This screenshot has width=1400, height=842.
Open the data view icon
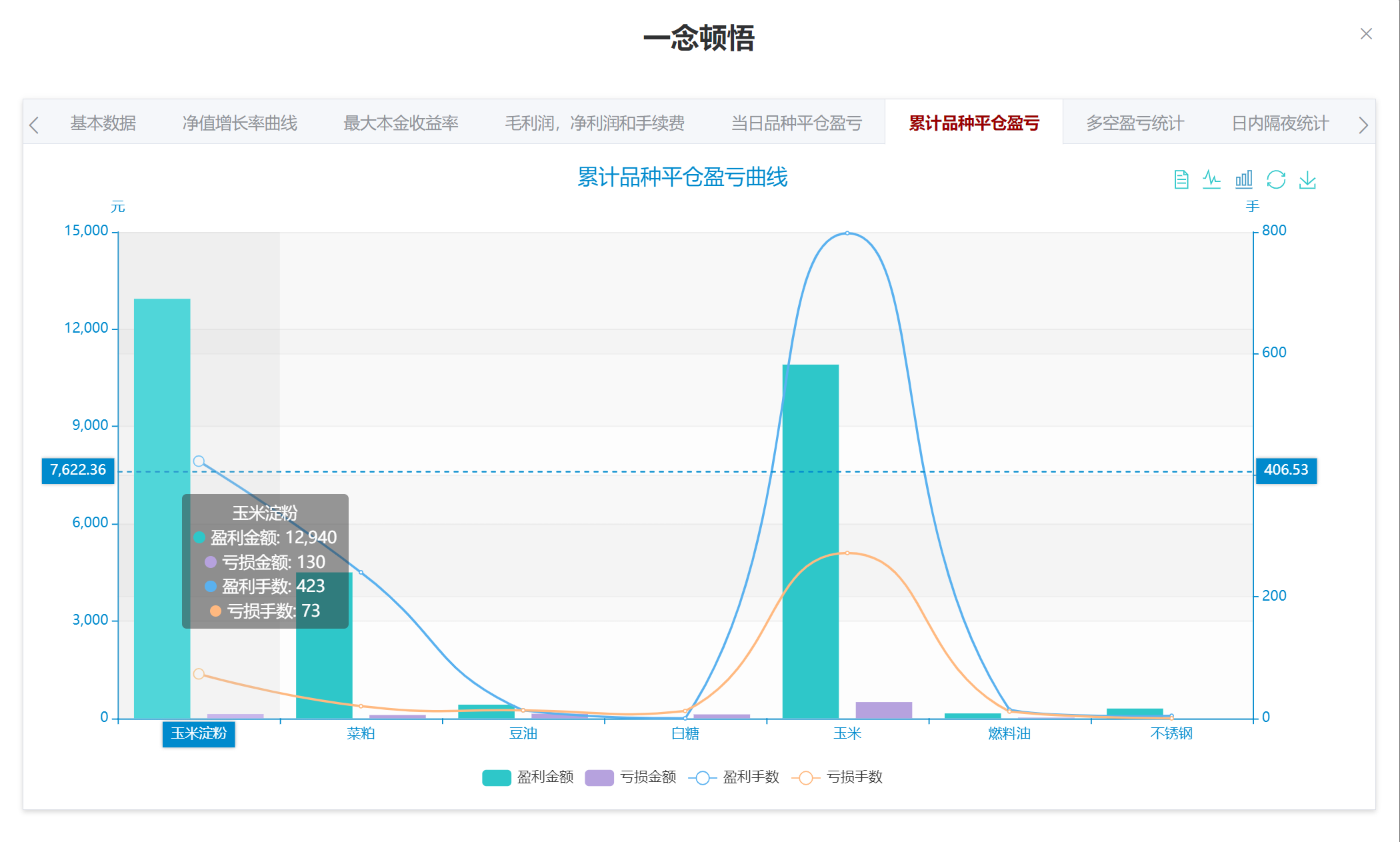(1181, 179)
